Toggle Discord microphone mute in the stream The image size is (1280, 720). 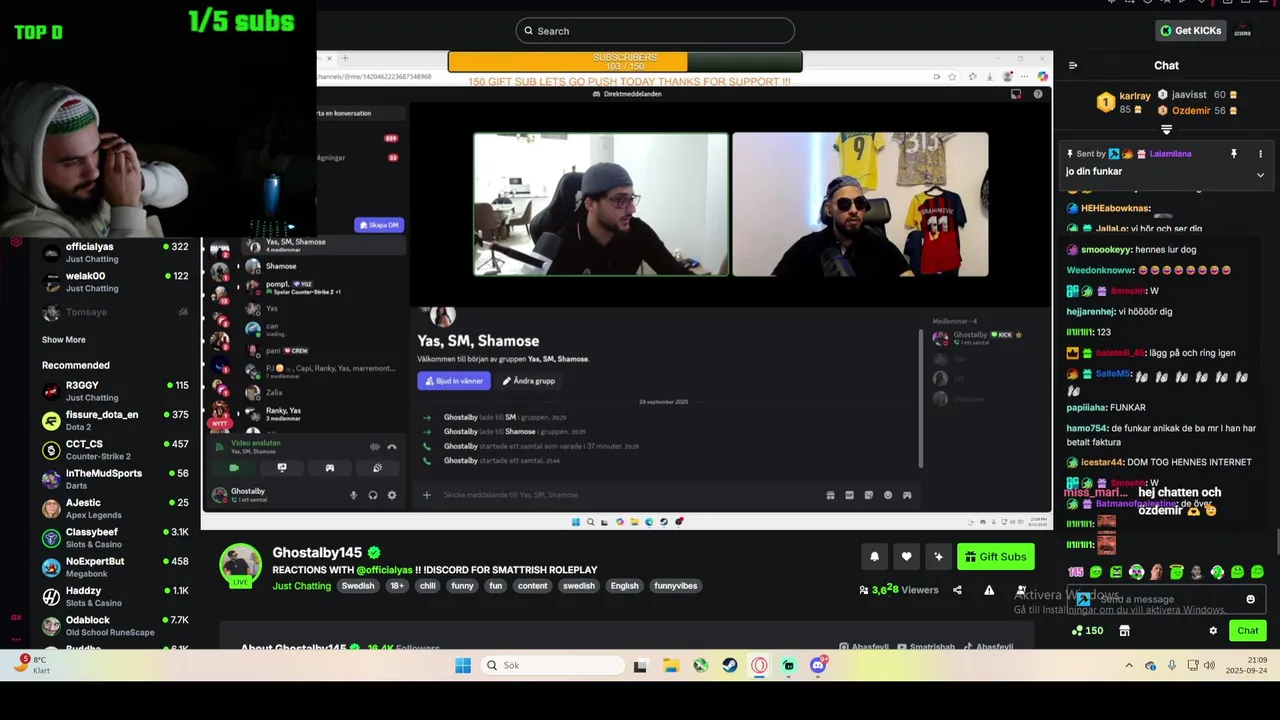(353, 495)
